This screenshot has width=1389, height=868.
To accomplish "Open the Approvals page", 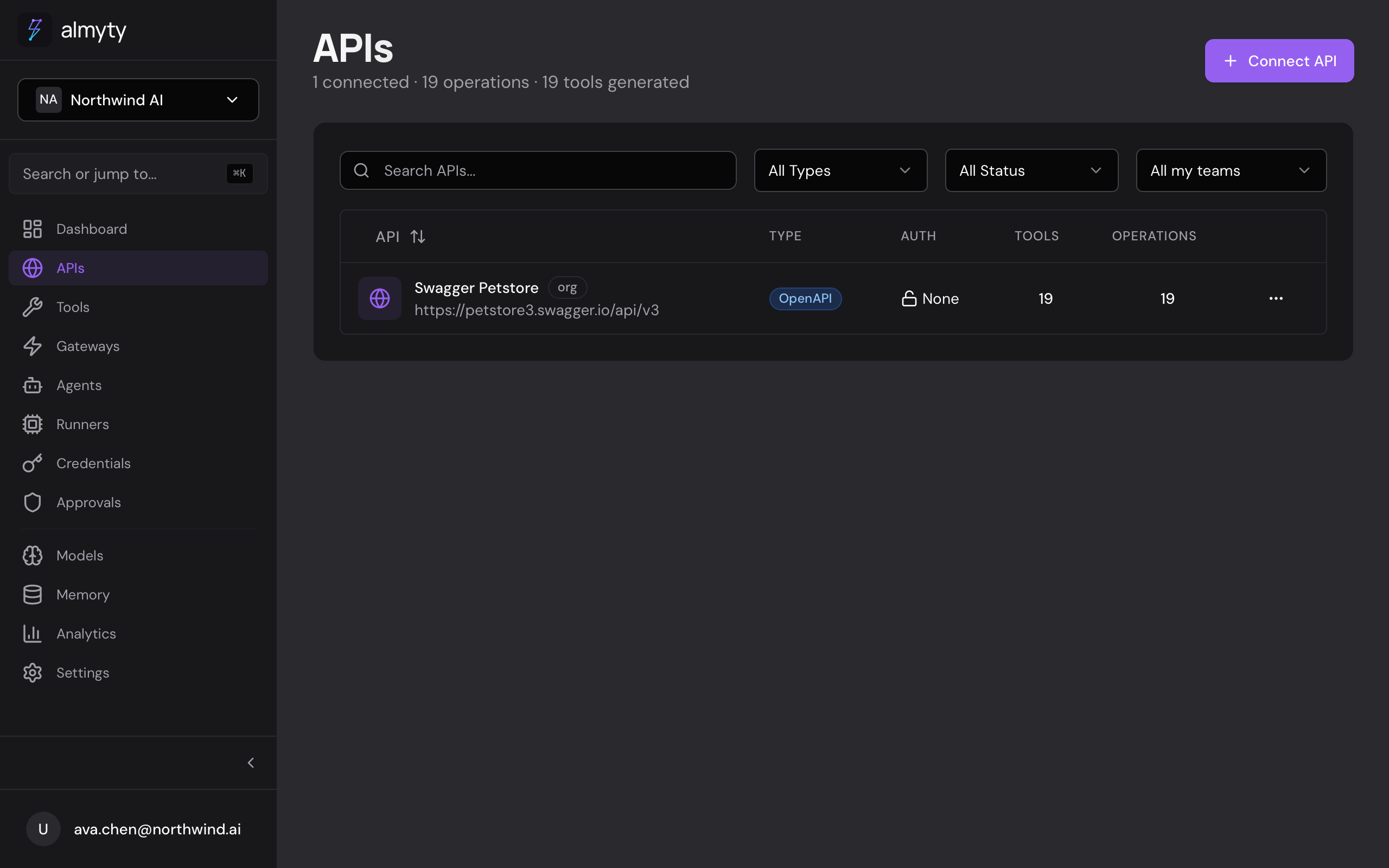I will click(138, 502).
